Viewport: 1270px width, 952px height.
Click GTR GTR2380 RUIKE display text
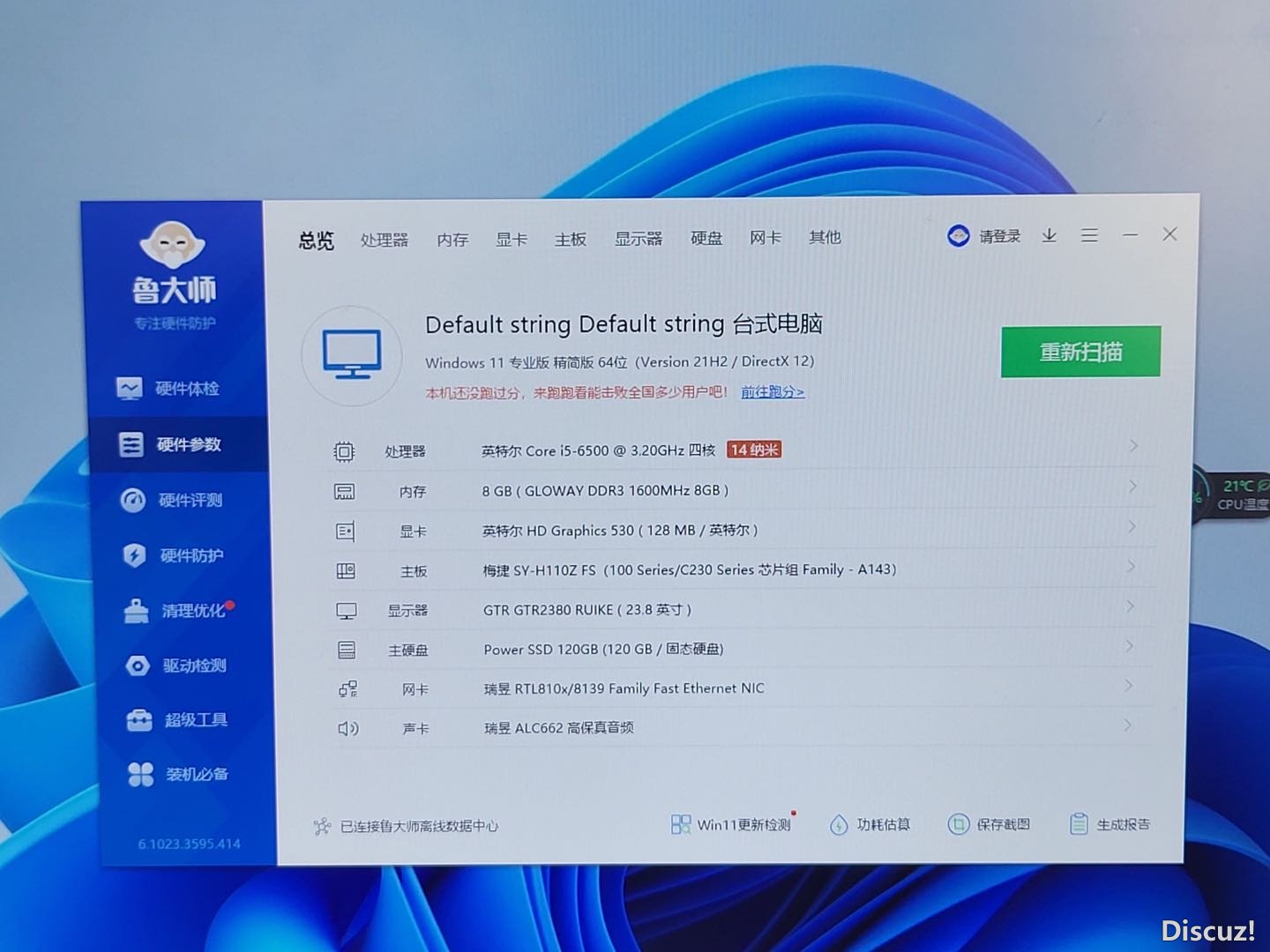pyautogui.click(x=587, y=610)
